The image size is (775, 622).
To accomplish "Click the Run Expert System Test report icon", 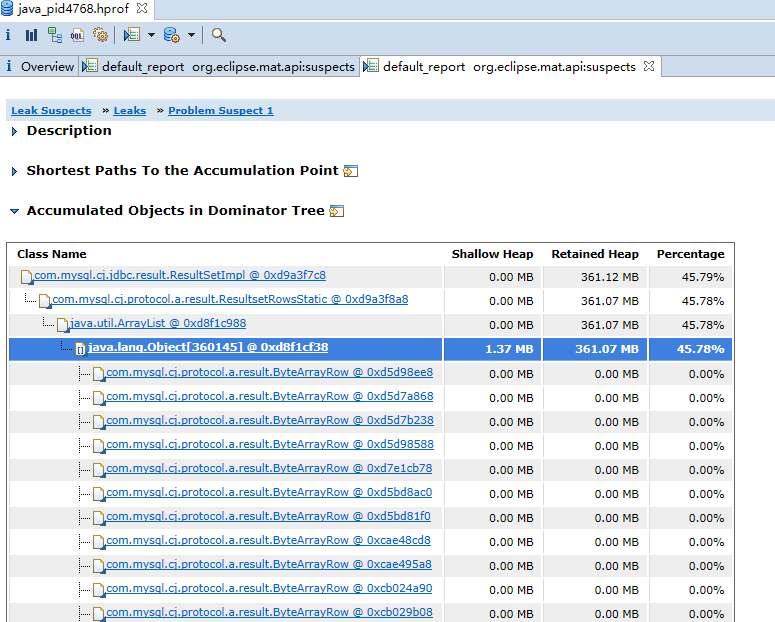I will (132, 35).
